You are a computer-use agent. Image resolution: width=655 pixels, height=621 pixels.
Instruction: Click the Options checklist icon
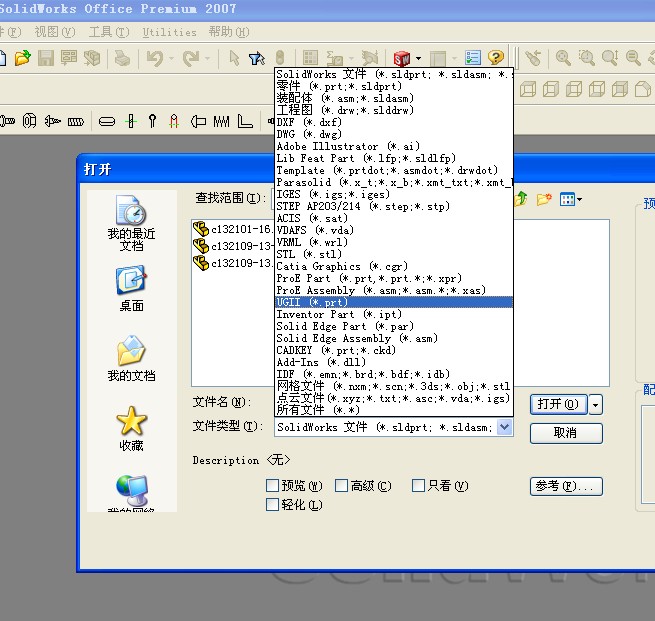point(473,58)
